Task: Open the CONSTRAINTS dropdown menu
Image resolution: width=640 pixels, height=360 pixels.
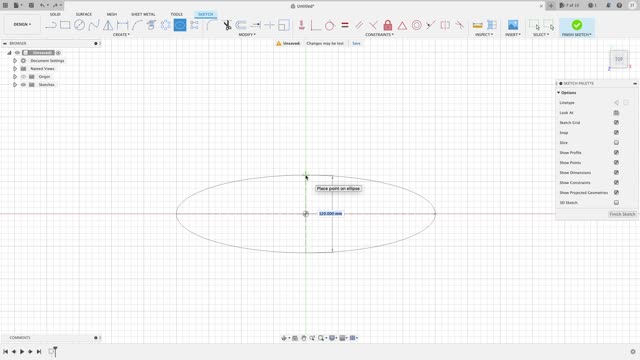Action: pyautogui.click(x=379, y=35)
